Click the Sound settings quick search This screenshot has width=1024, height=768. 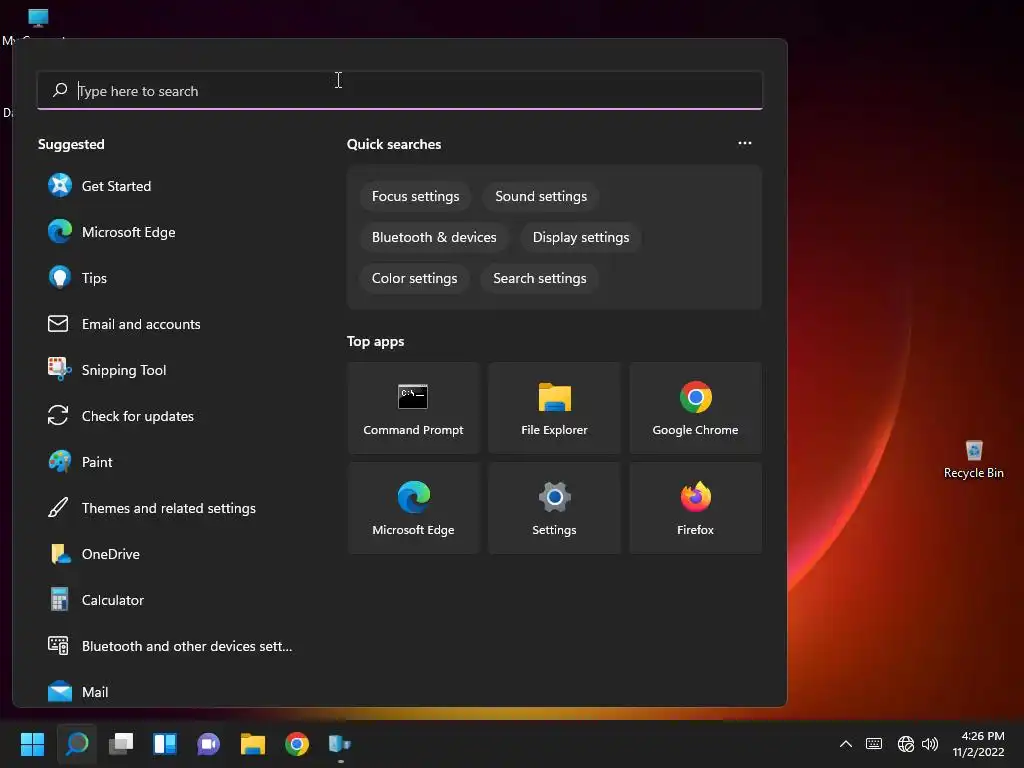click(x=541, y=197)
